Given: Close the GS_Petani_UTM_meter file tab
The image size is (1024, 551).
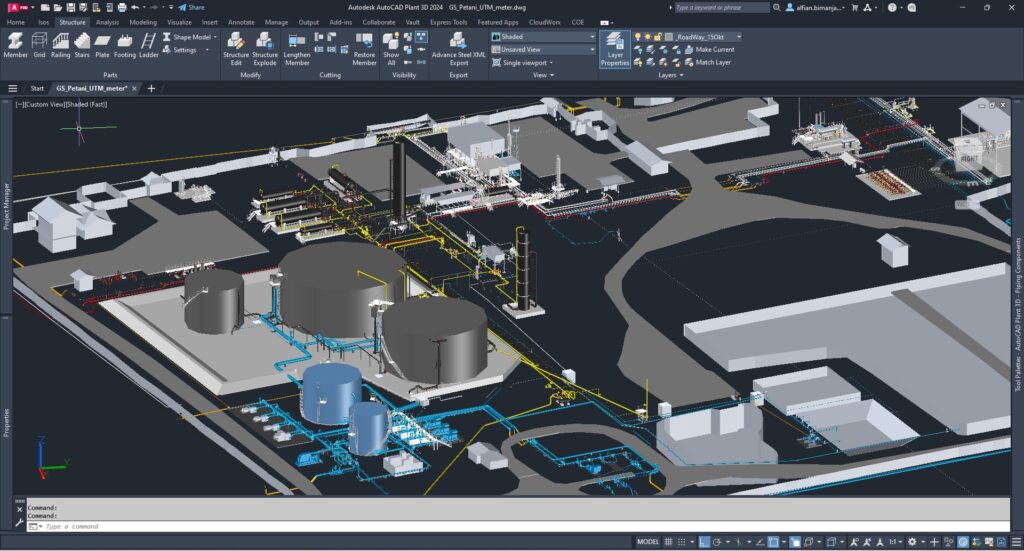Looking at the screenshot, I should (135, 88).
